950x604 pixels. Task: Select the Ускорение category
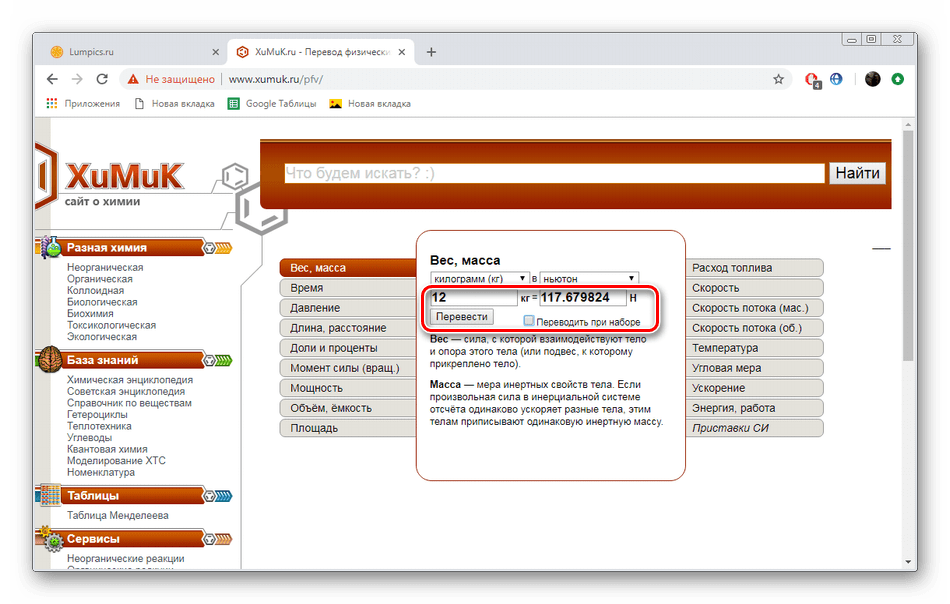coord(754,388)
